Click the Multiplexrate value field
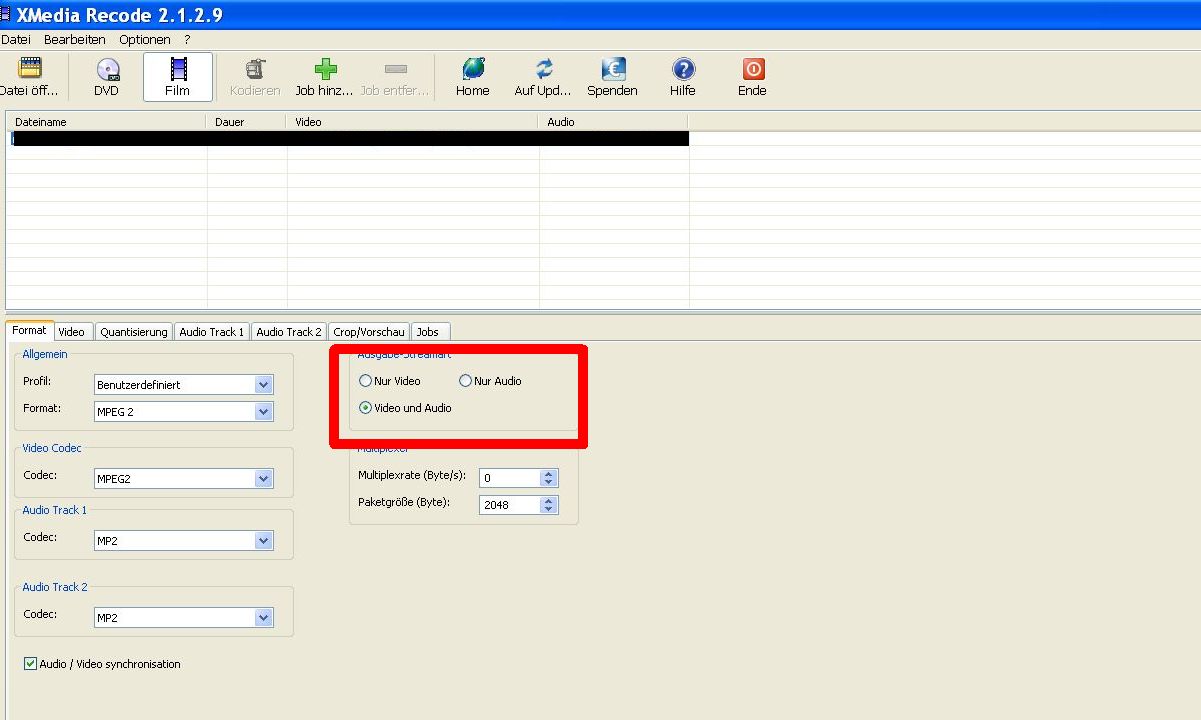 point(510,479)
